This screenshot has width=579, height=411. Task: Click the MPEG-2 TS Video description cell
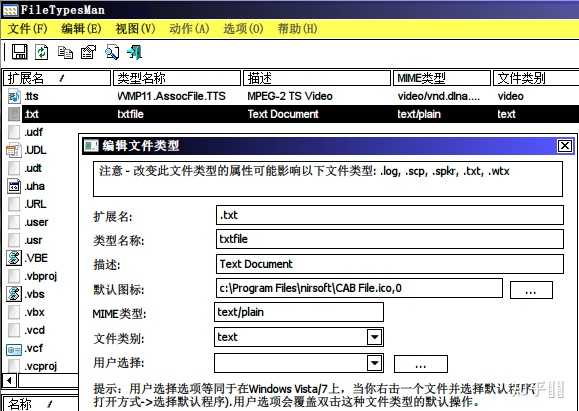(290, 96)
